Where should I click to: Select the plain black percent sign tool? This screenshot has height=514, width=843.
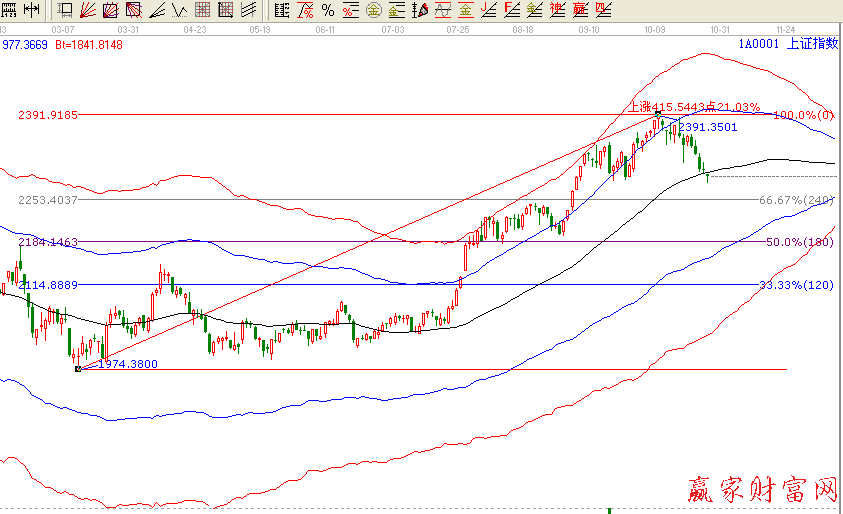[x=328, y=11]
